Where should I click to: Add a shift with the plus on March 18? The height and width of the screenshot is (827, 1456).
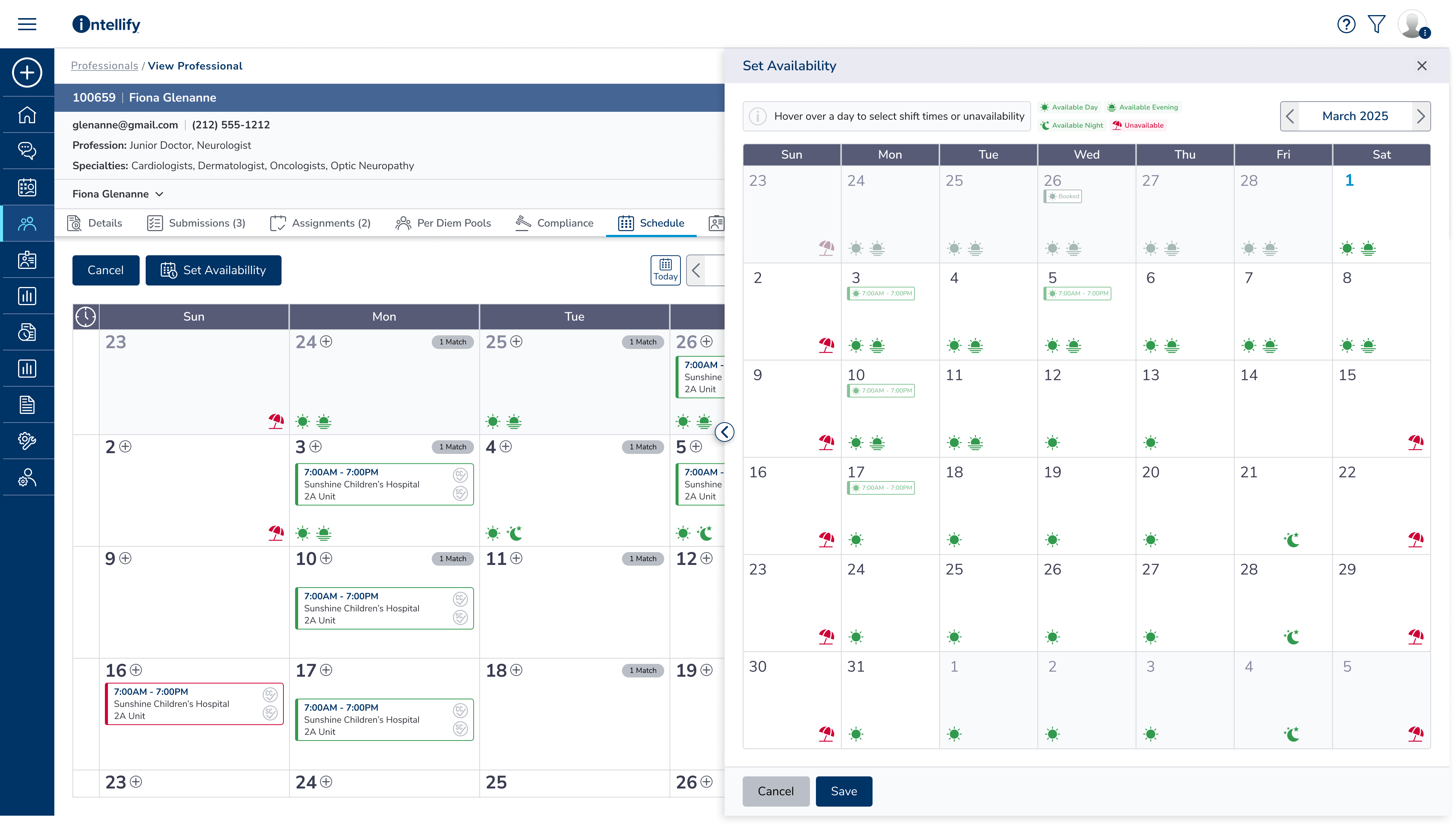(517, 670)
